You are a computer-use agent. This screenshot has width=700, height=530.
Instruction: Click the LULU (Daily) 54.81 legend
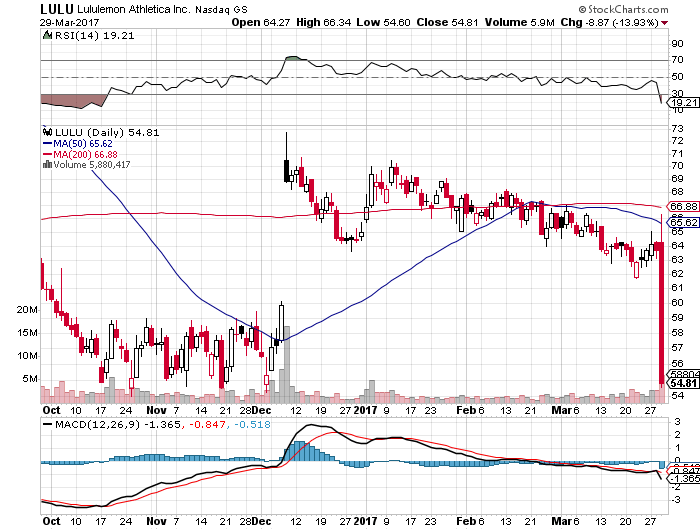coord(107,133)
